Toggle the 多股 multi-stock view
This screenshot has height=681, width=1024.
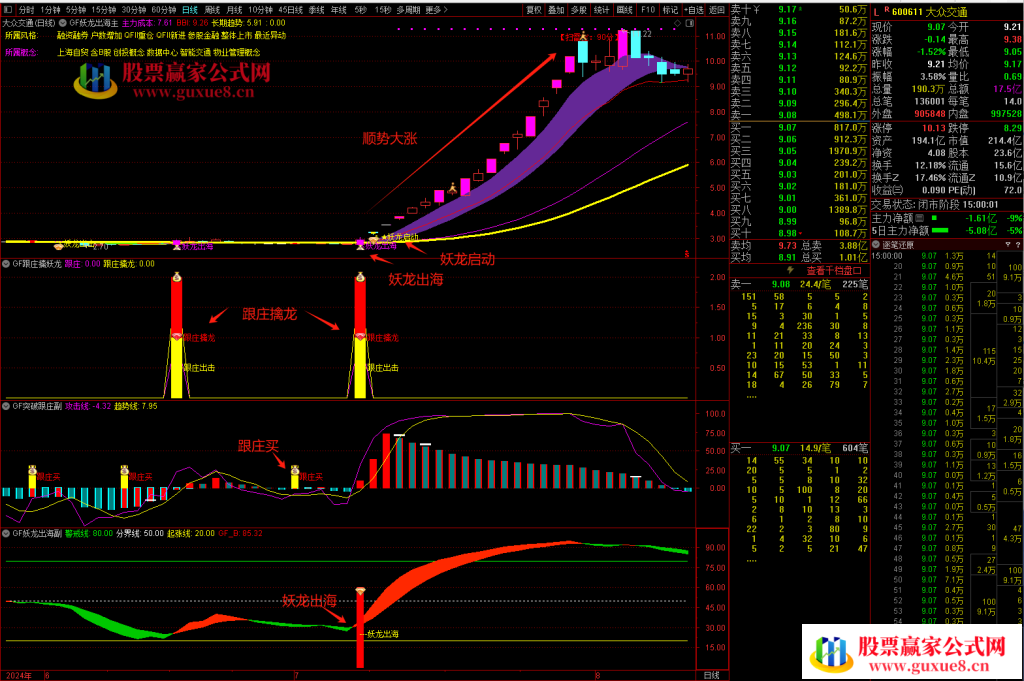[579, 9]
